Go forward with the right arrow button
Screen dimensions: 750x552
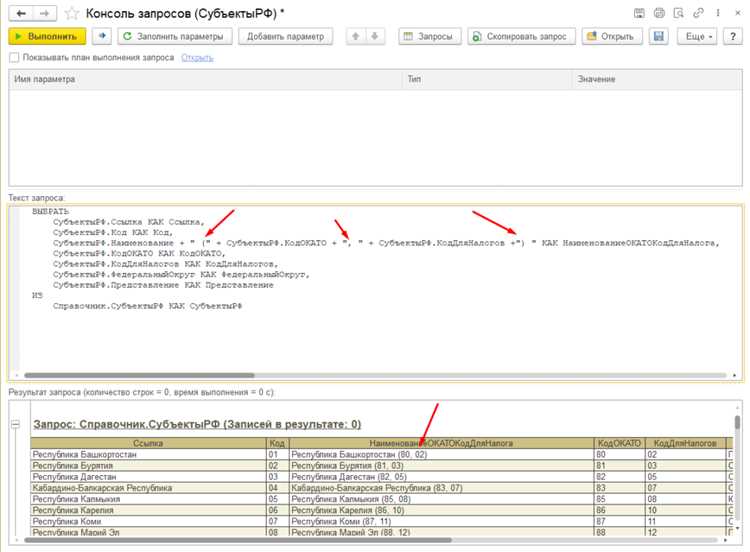click(45, 13)
